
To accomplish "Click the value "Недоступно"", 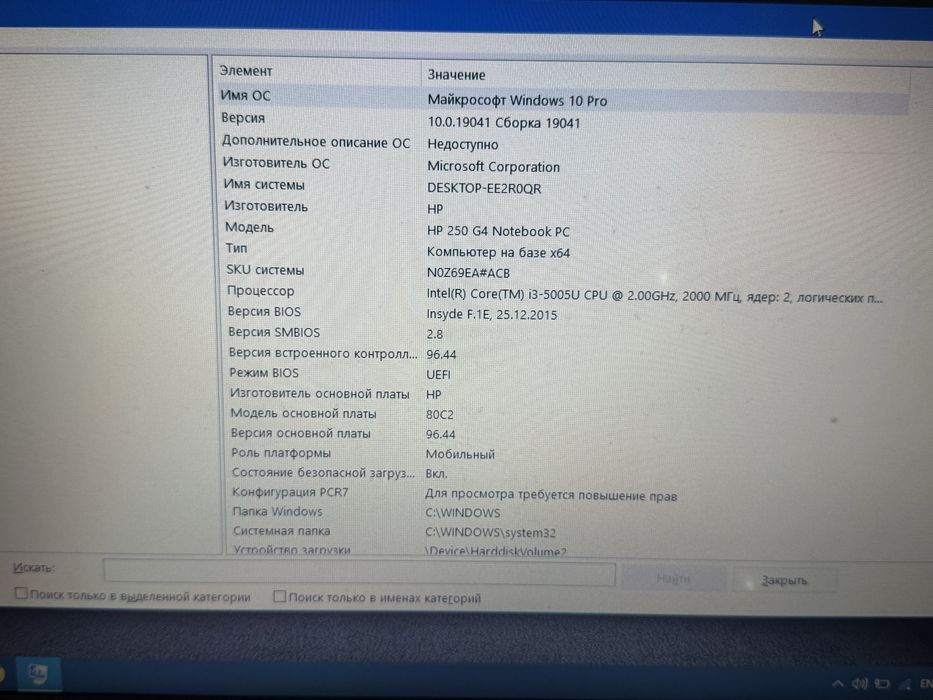I will pos(462,145).
